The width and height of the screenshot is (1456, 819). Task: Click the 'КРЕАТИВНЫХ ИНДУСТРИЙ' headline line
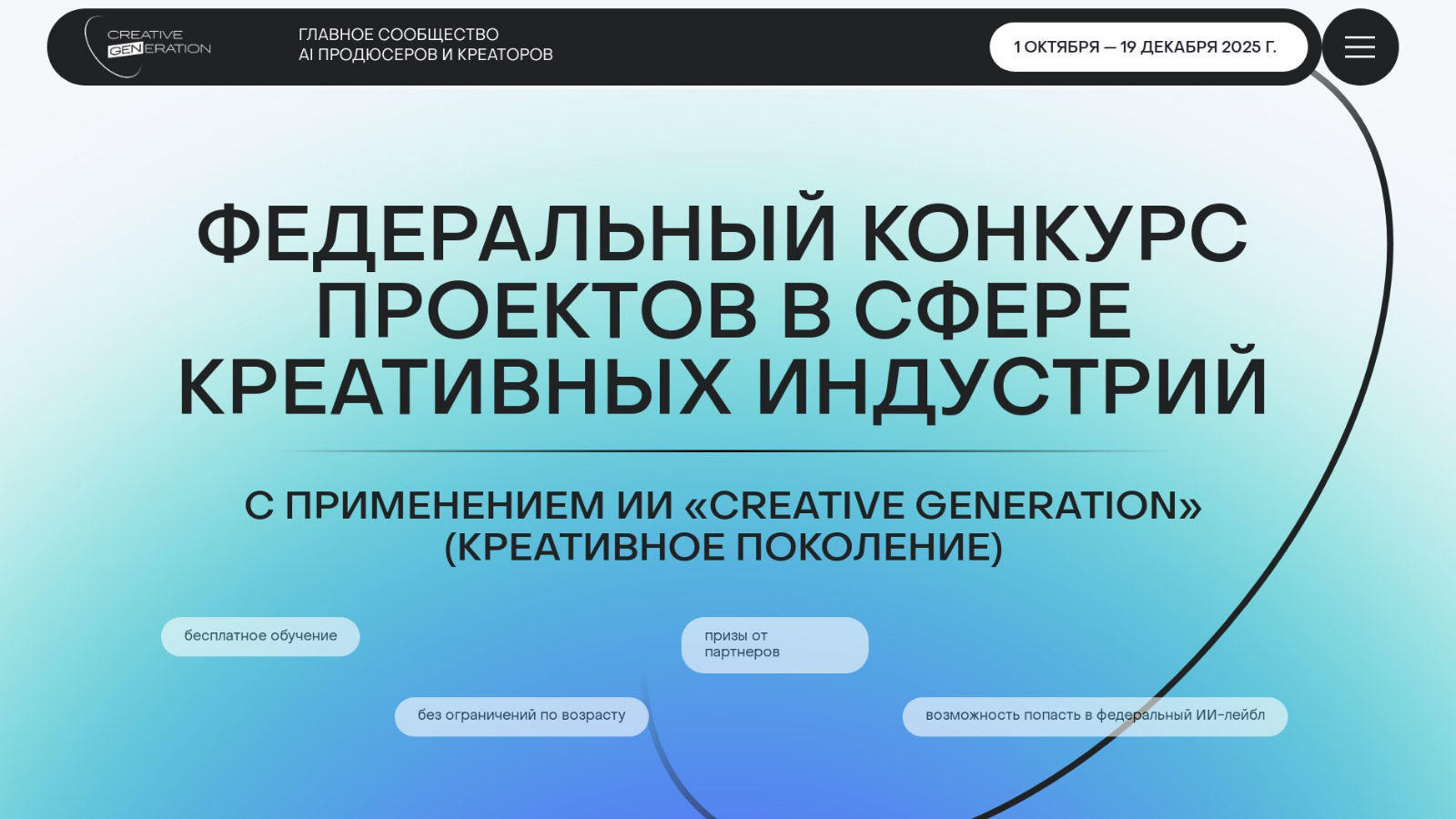(723, 388)
